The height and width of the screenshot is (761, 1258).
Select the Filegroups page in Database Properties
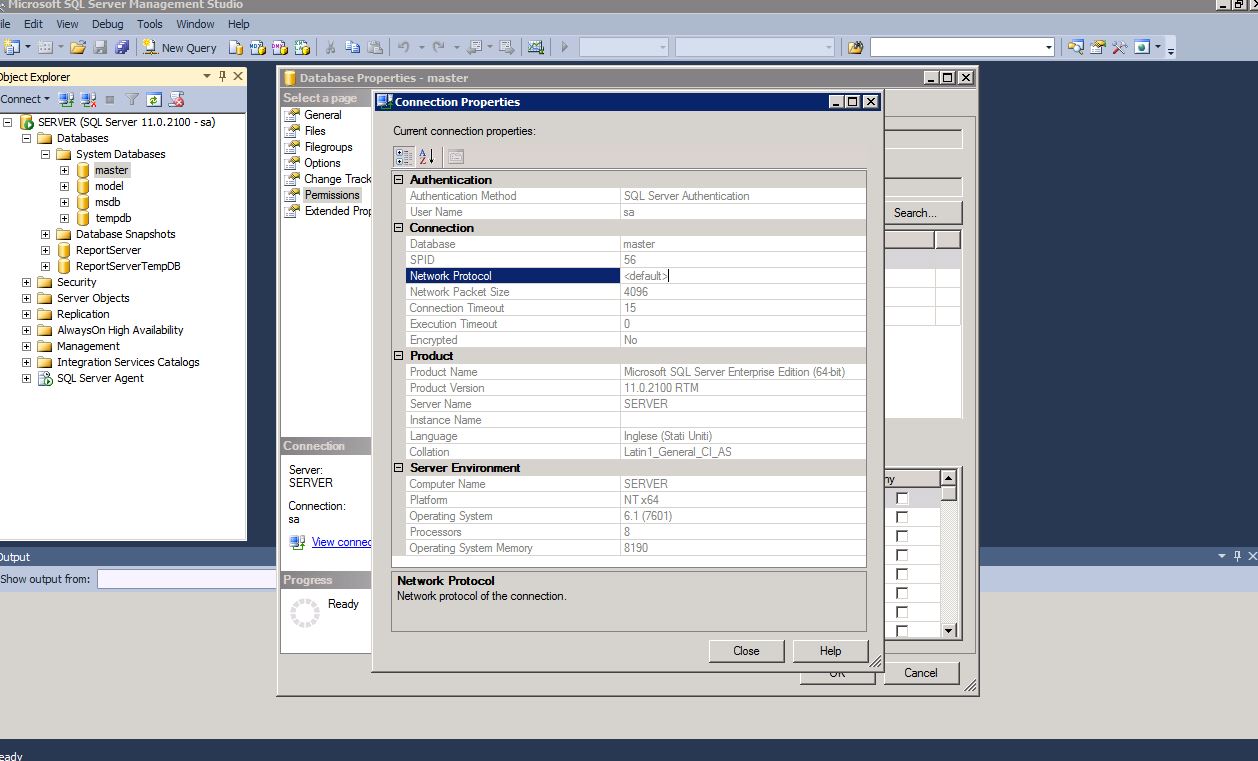coord(329,147)
